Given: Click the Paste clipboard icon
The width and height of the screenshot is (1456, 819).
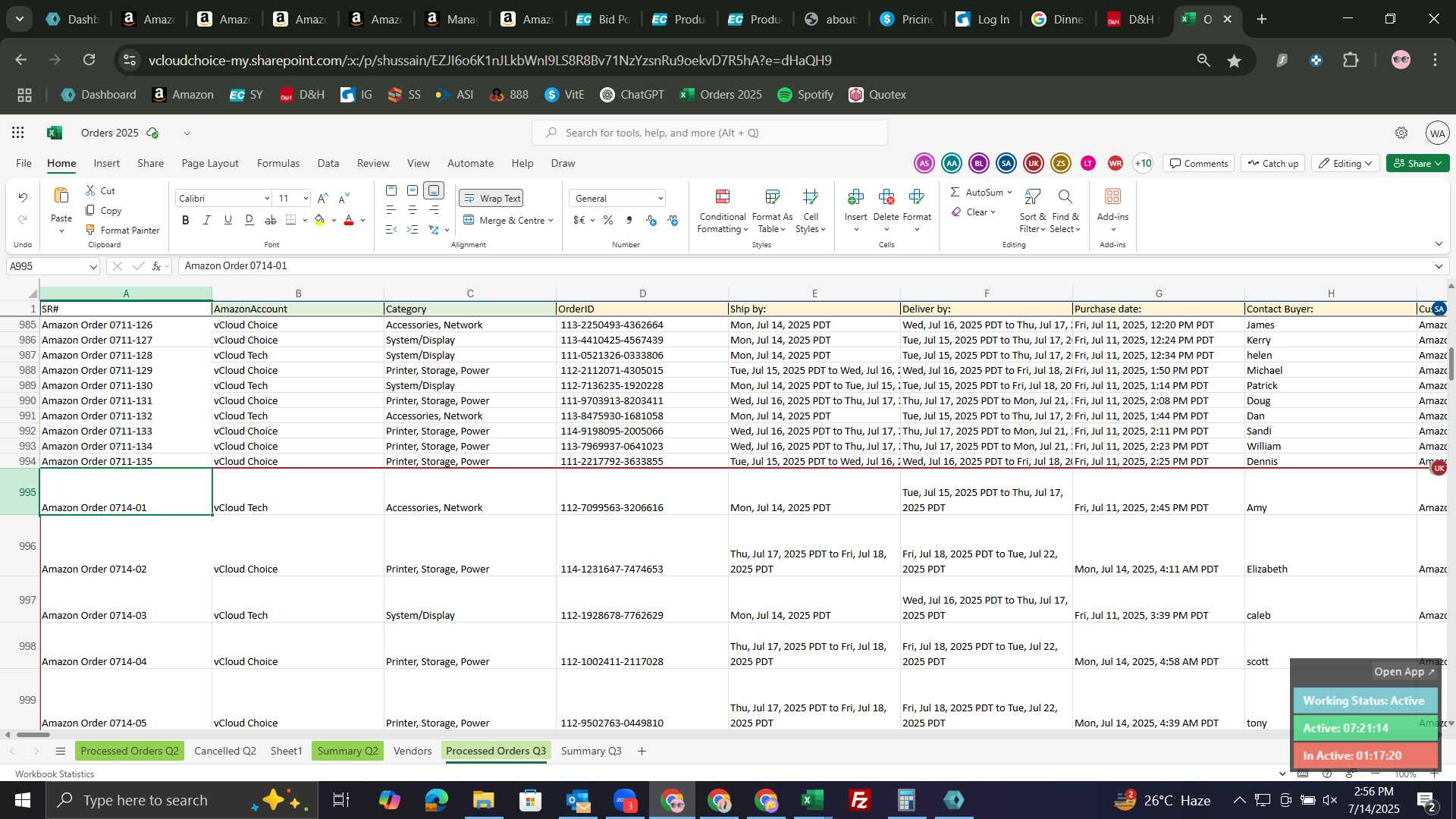Looking at the screenshot, I should pos(61,196).
